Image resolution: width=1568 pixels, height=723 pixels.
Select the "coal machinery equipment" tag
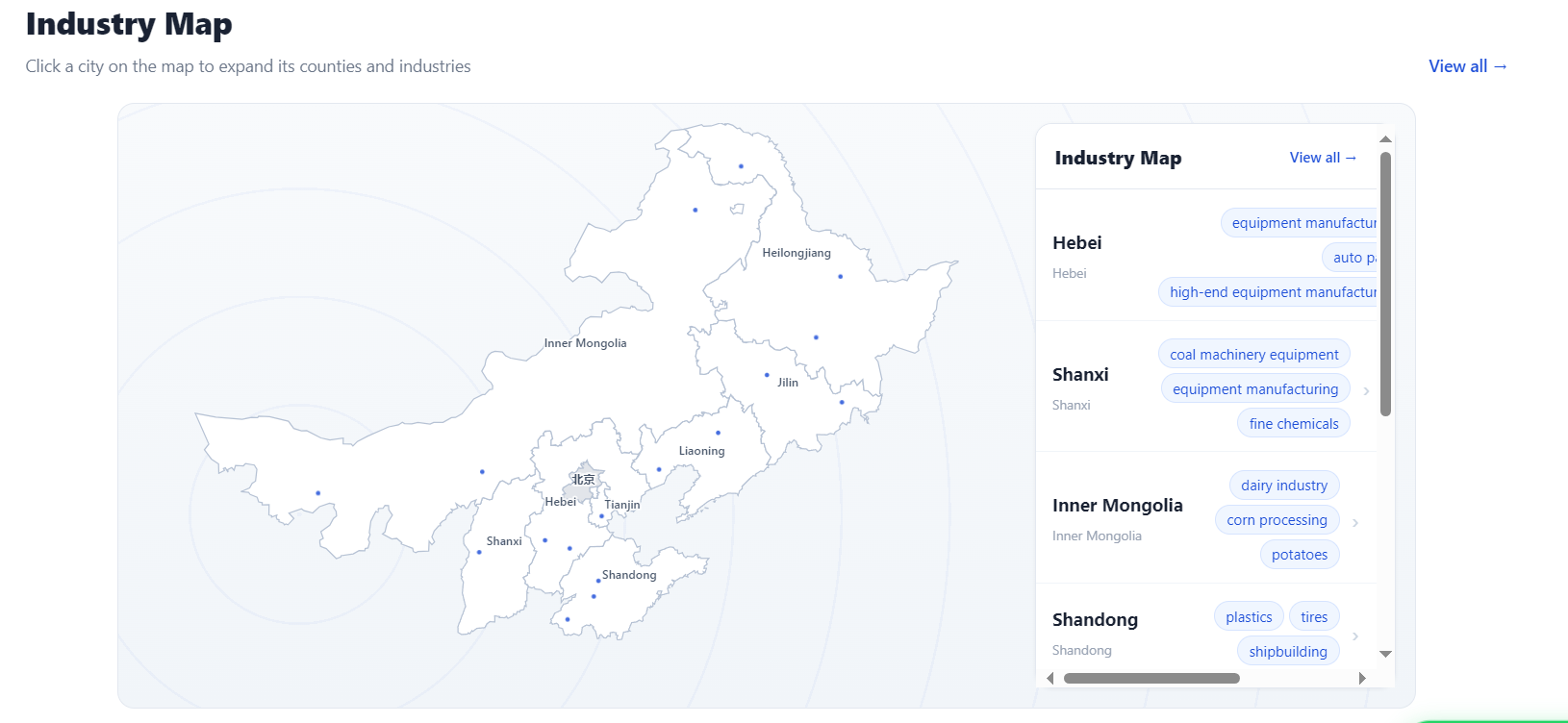tap(1254, 355)
